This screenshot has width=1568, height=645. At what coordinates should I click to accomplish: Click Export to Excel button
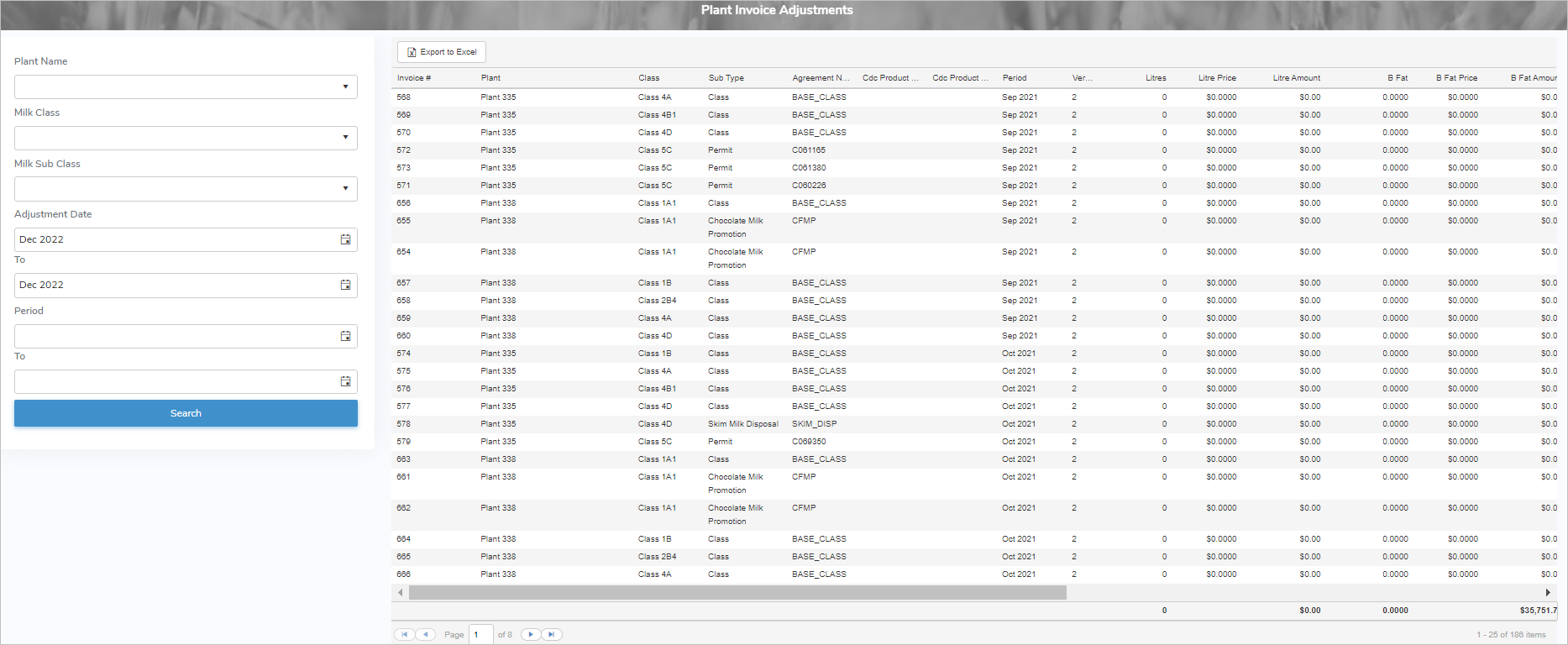coord(442,52)
